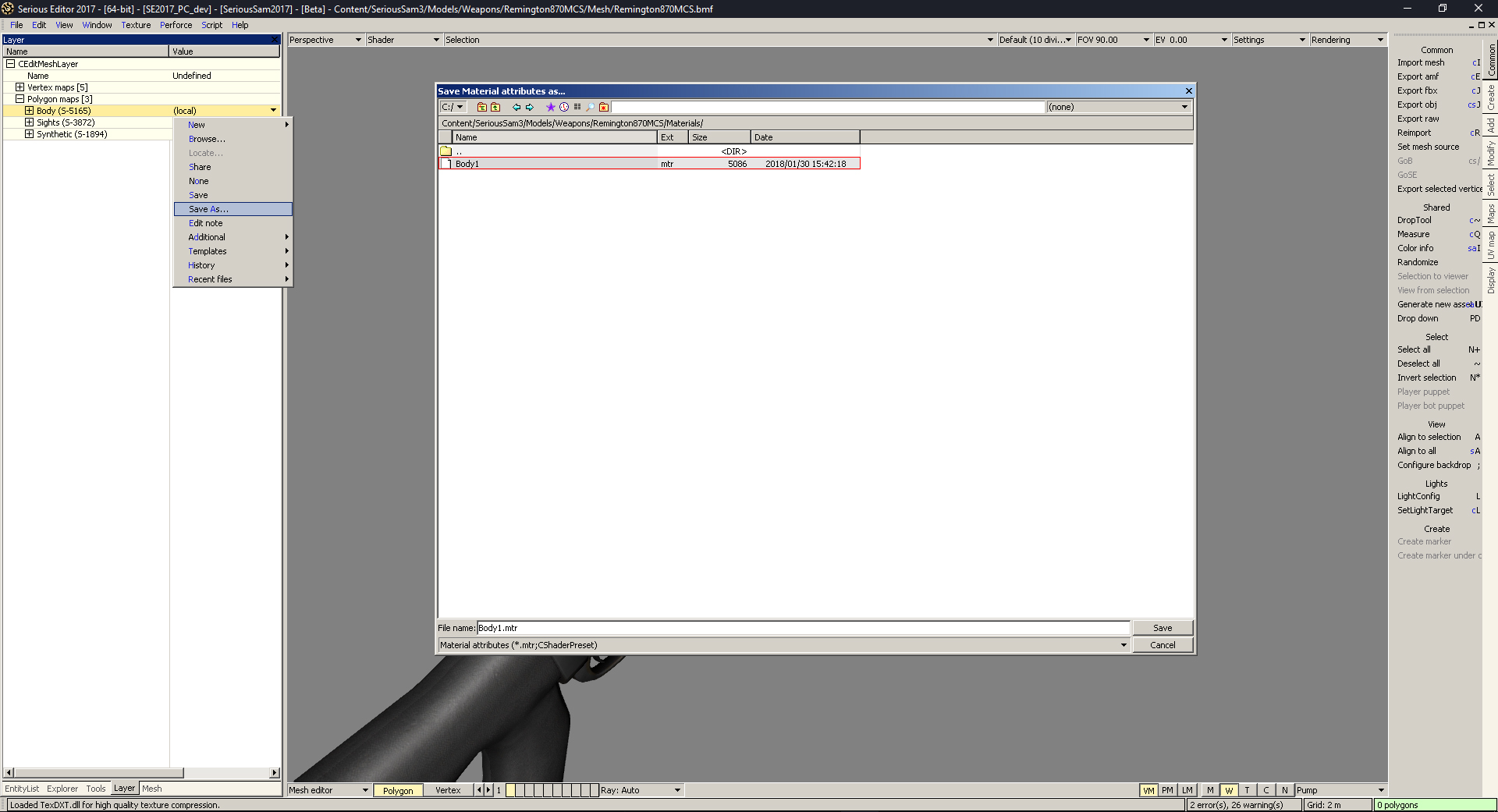The image size is (1498, 812).
Task: Click the path input field in dialog toolbar
Action: (829, 107)
